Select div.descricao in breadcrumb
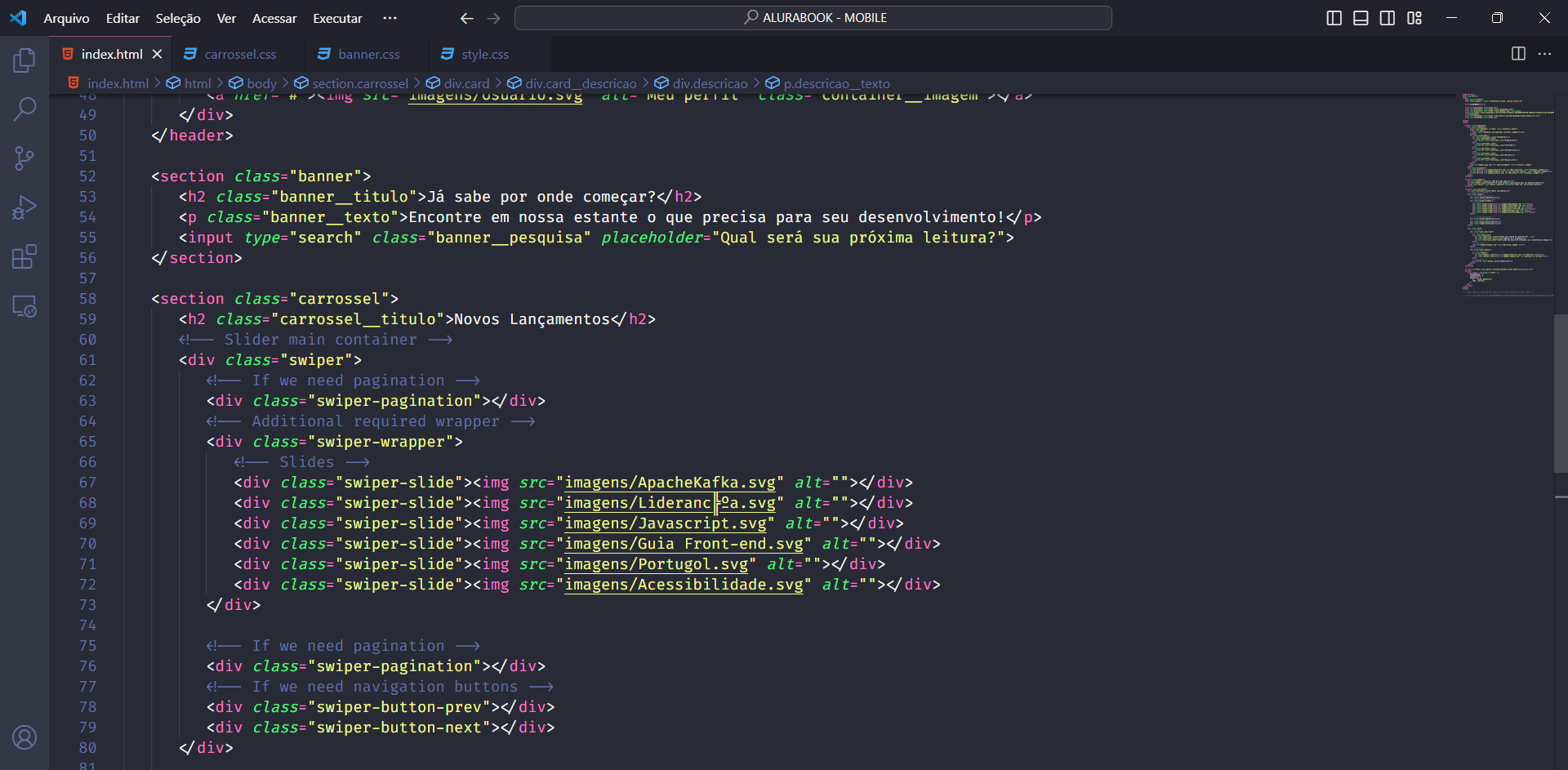The width and height of the screenshot is (1568, 770). click(710, 83)
